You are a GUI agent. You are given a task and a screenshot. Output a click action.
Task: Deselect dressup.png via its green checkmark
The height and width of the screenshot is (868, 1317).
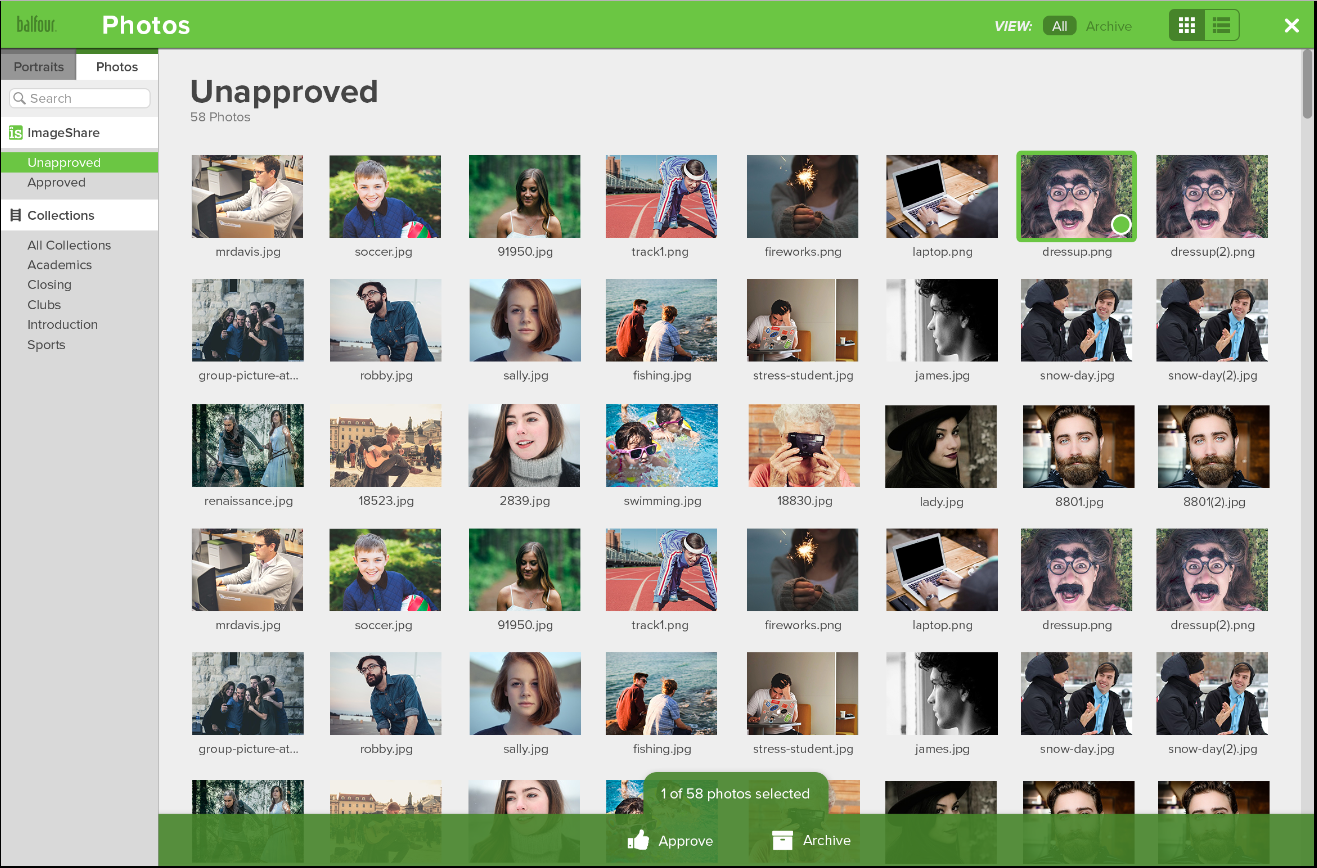1121,225
